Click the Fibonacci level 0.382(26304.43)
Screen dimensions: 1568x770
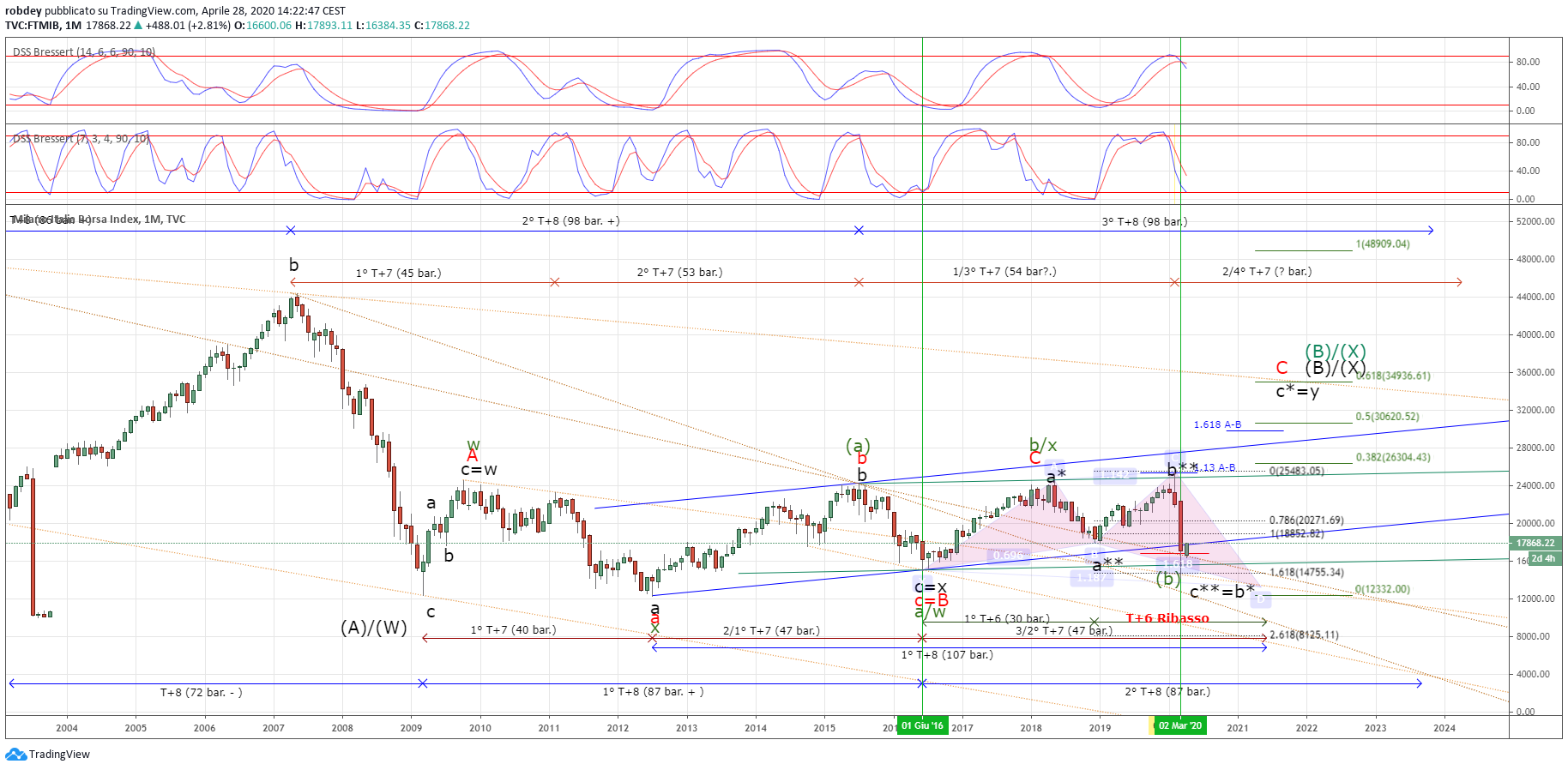point(1393,458)
